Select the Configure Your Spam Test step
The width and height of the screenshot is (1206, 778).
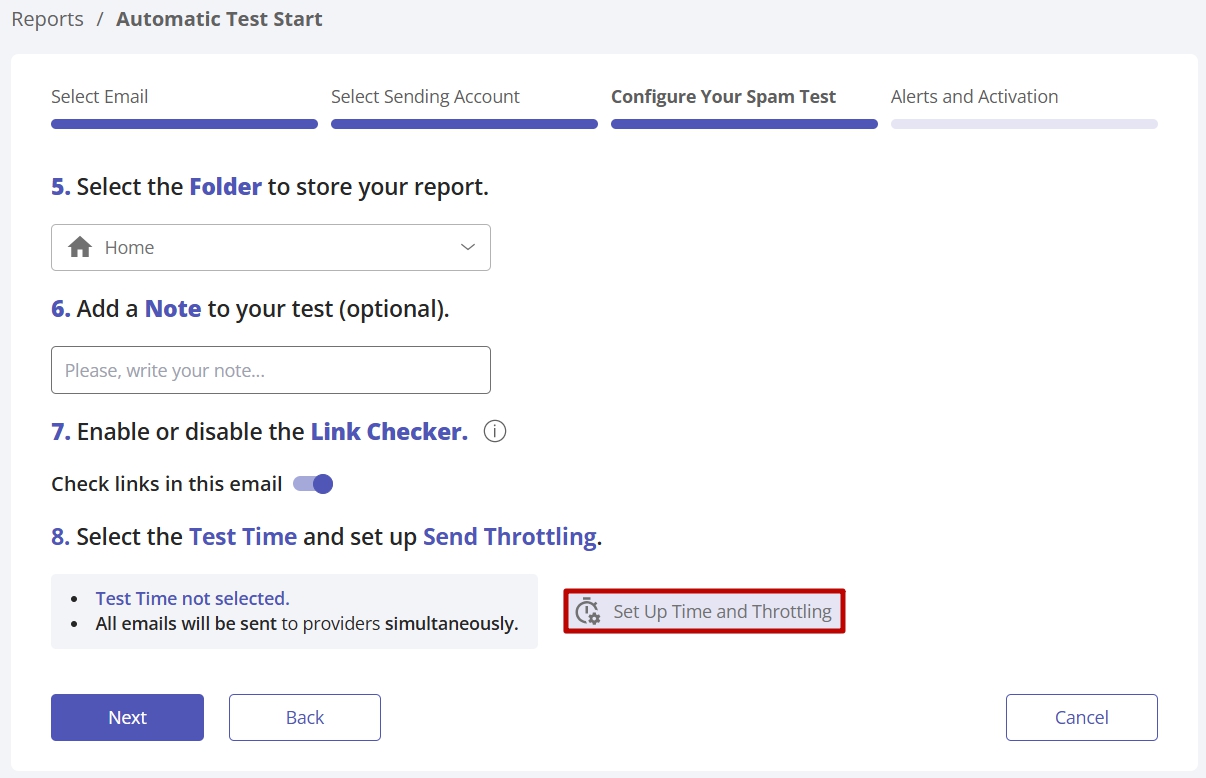click(x=723, y=97)
